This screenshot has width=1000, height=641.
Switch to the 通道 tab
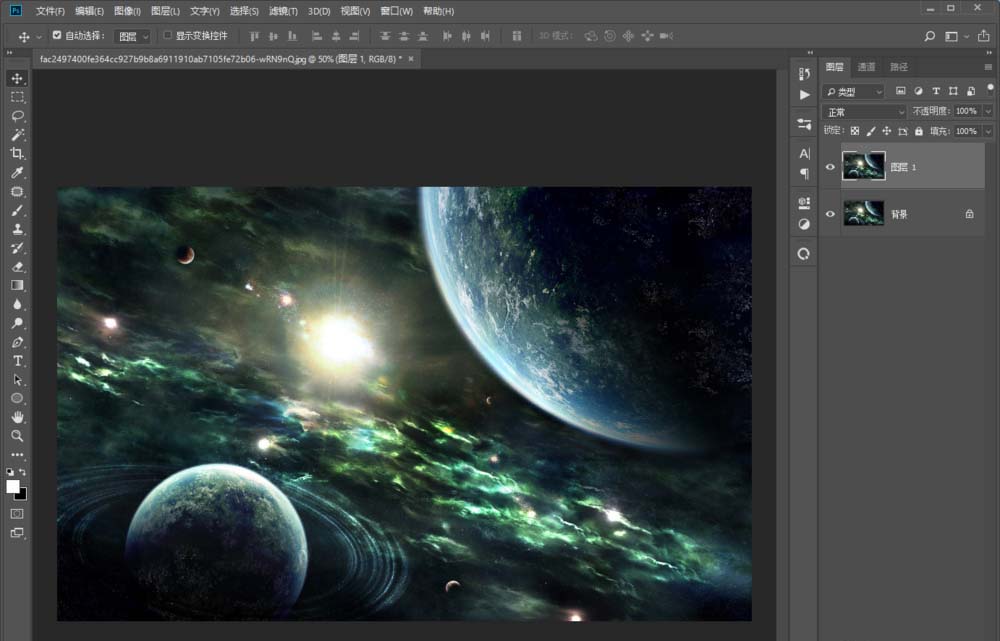pyautogui.click(x=867, y=68)
